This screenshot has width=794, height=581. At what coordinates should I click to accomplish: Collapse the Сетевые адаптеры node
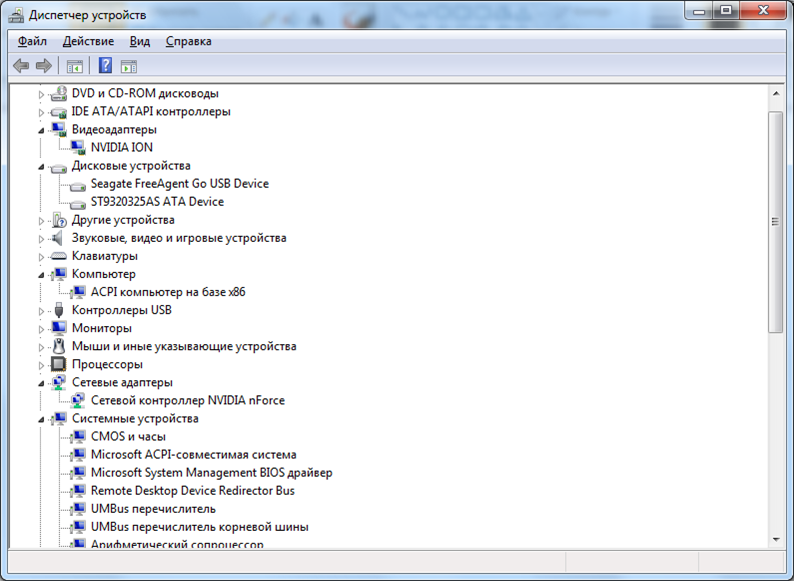tap(42, 383)
